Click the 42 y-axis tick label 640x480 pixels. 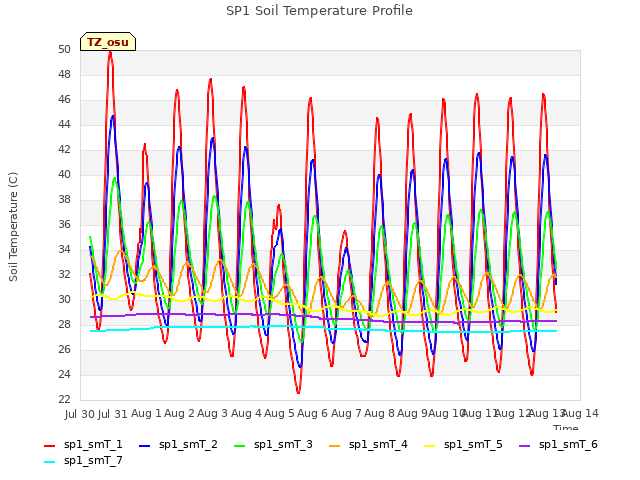[64, 149]
